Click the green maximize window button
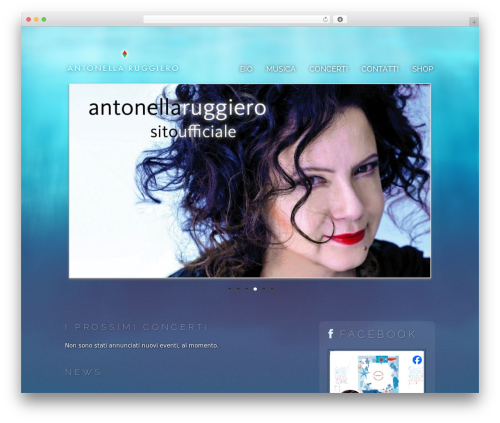 coord(44,19)
